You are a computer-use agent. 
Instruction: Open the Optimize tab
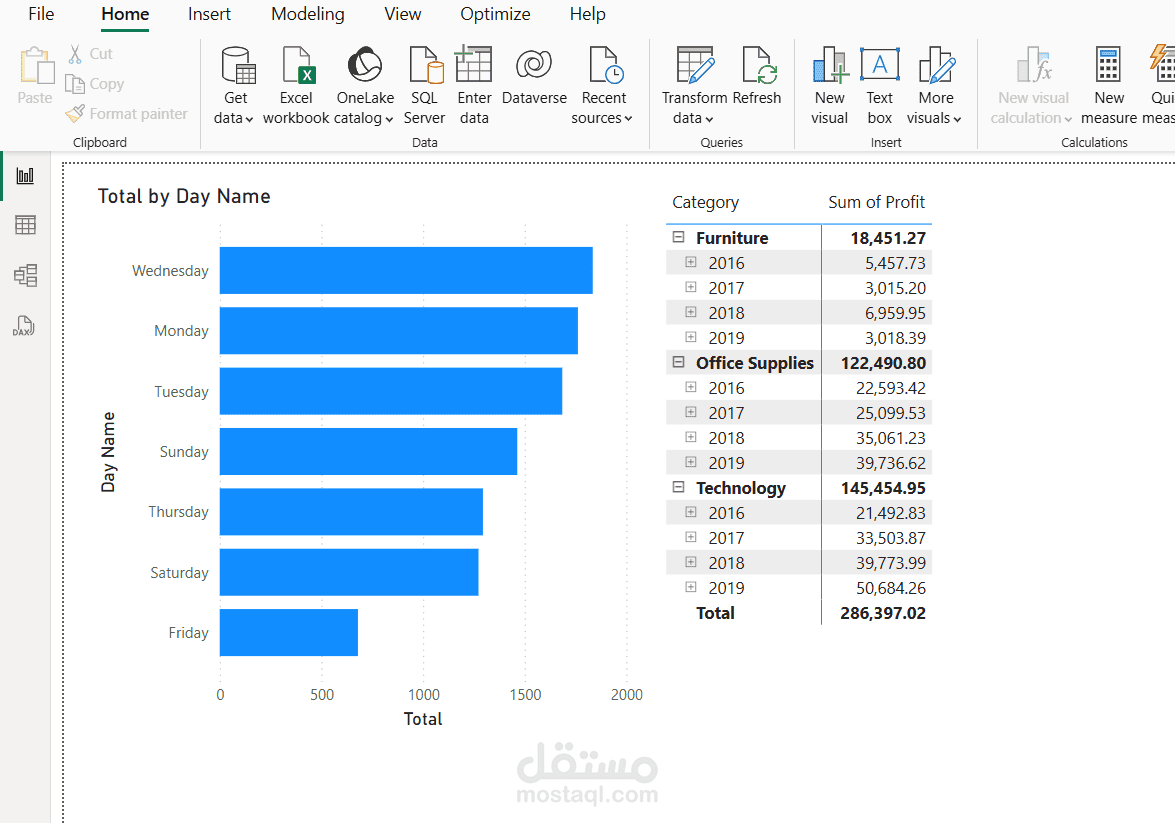[495, 14]
